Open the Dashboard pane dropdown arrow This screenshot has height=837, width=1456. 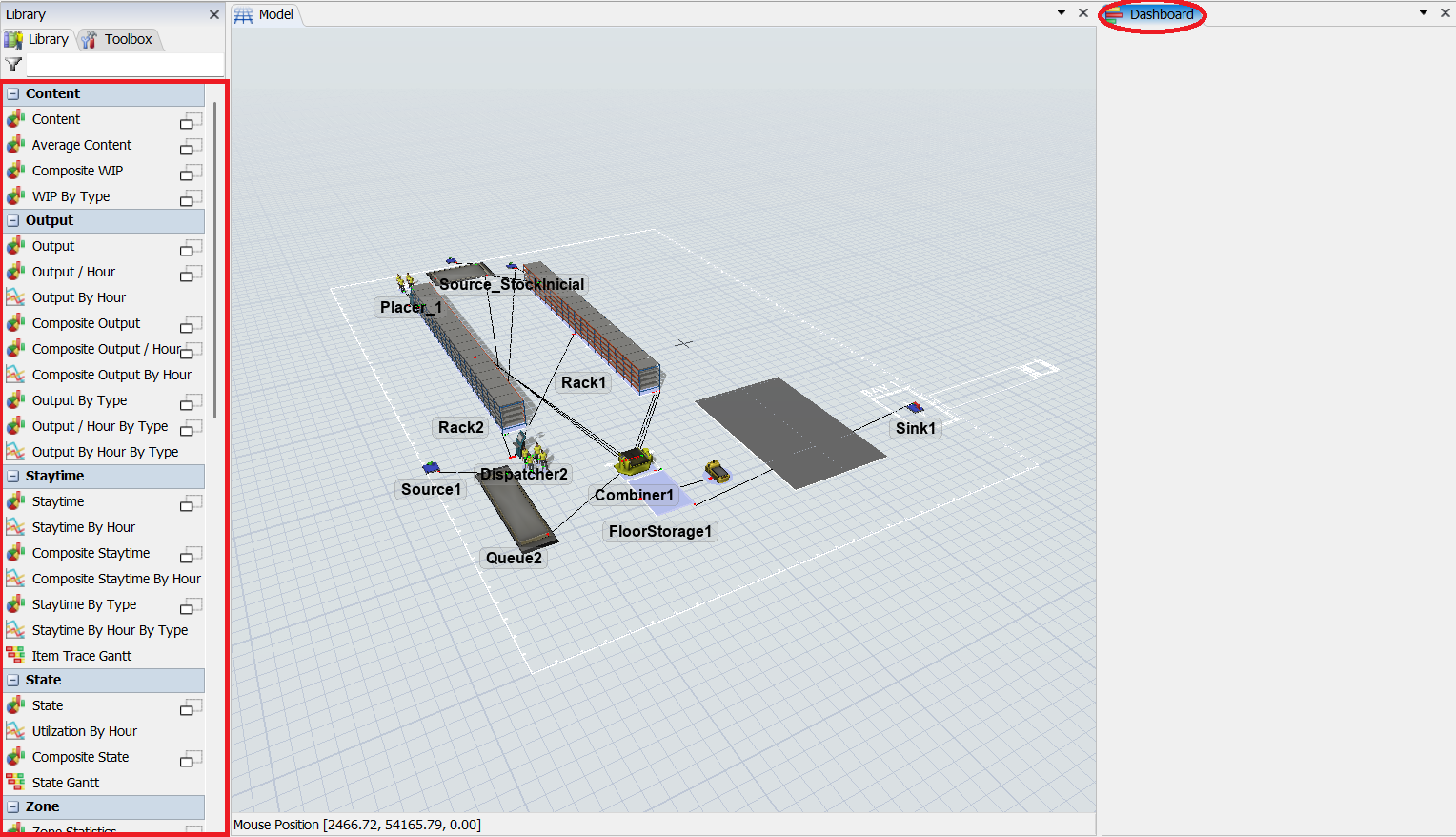coord(1424,13)
